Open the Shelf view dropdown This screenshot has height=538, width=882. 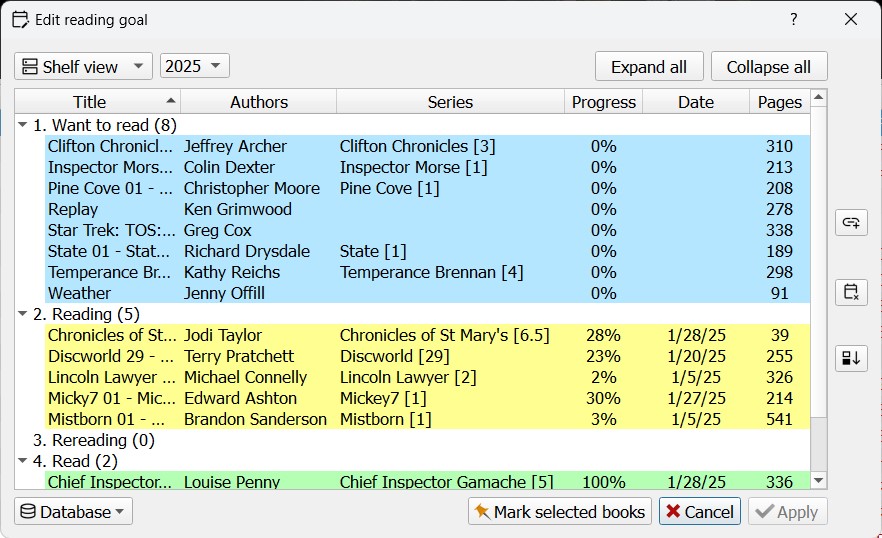tap(83, 66)
